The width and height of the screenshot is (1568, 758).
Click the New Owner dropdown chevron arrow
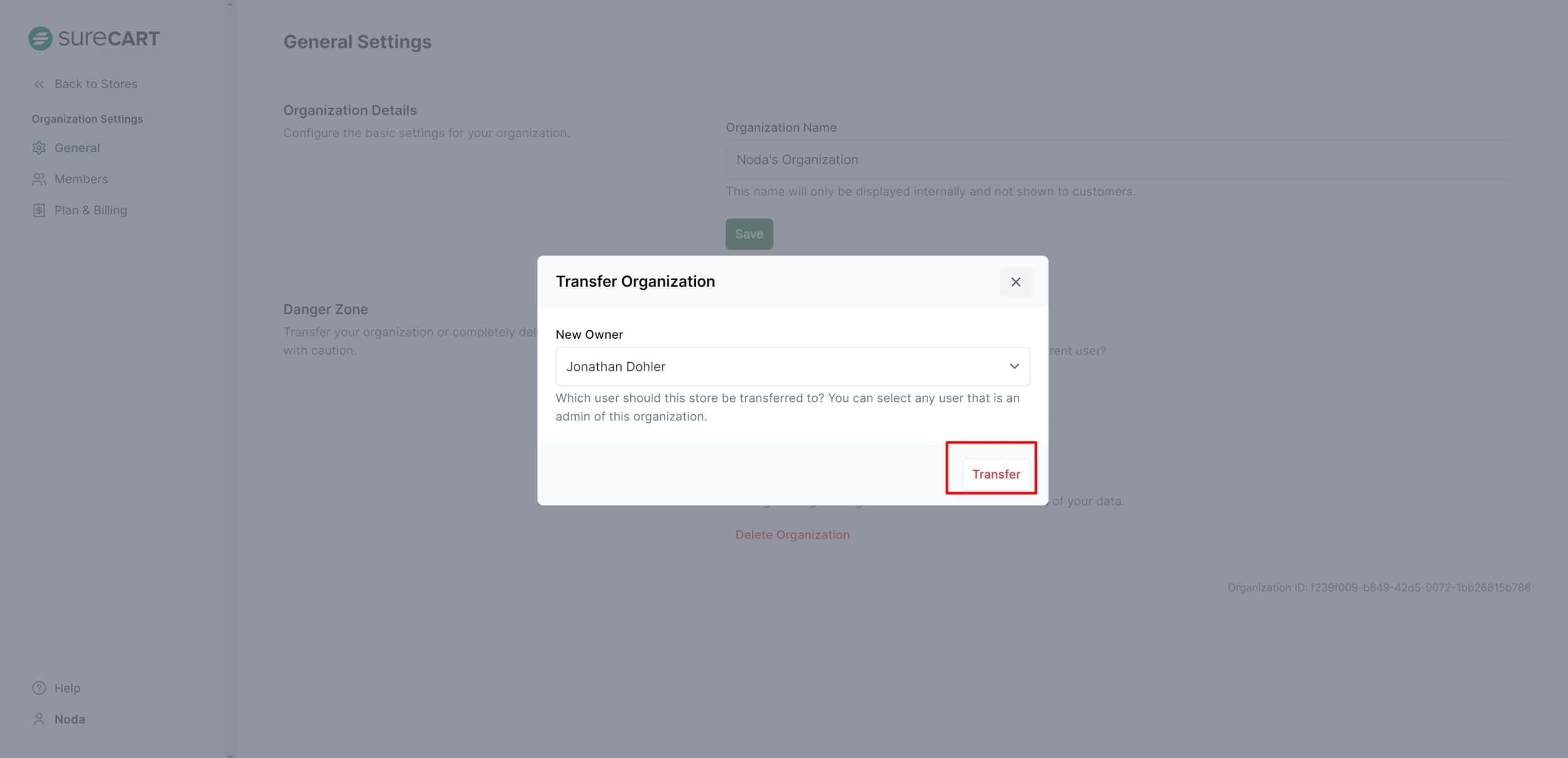[1014, 366]
